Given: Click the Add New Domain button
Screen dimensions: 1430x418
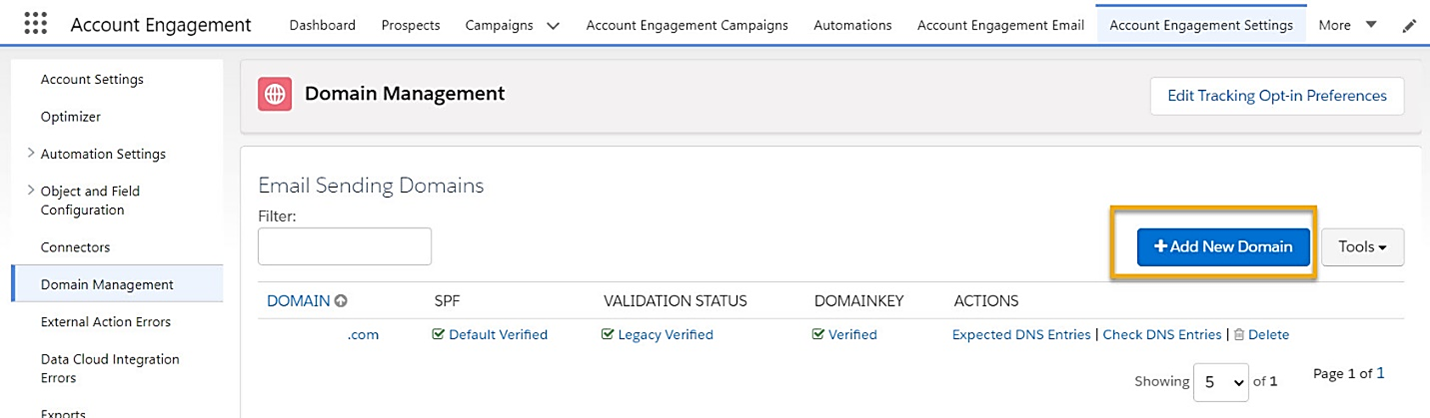Looking at the screenshot, I should click(1223, 247).
